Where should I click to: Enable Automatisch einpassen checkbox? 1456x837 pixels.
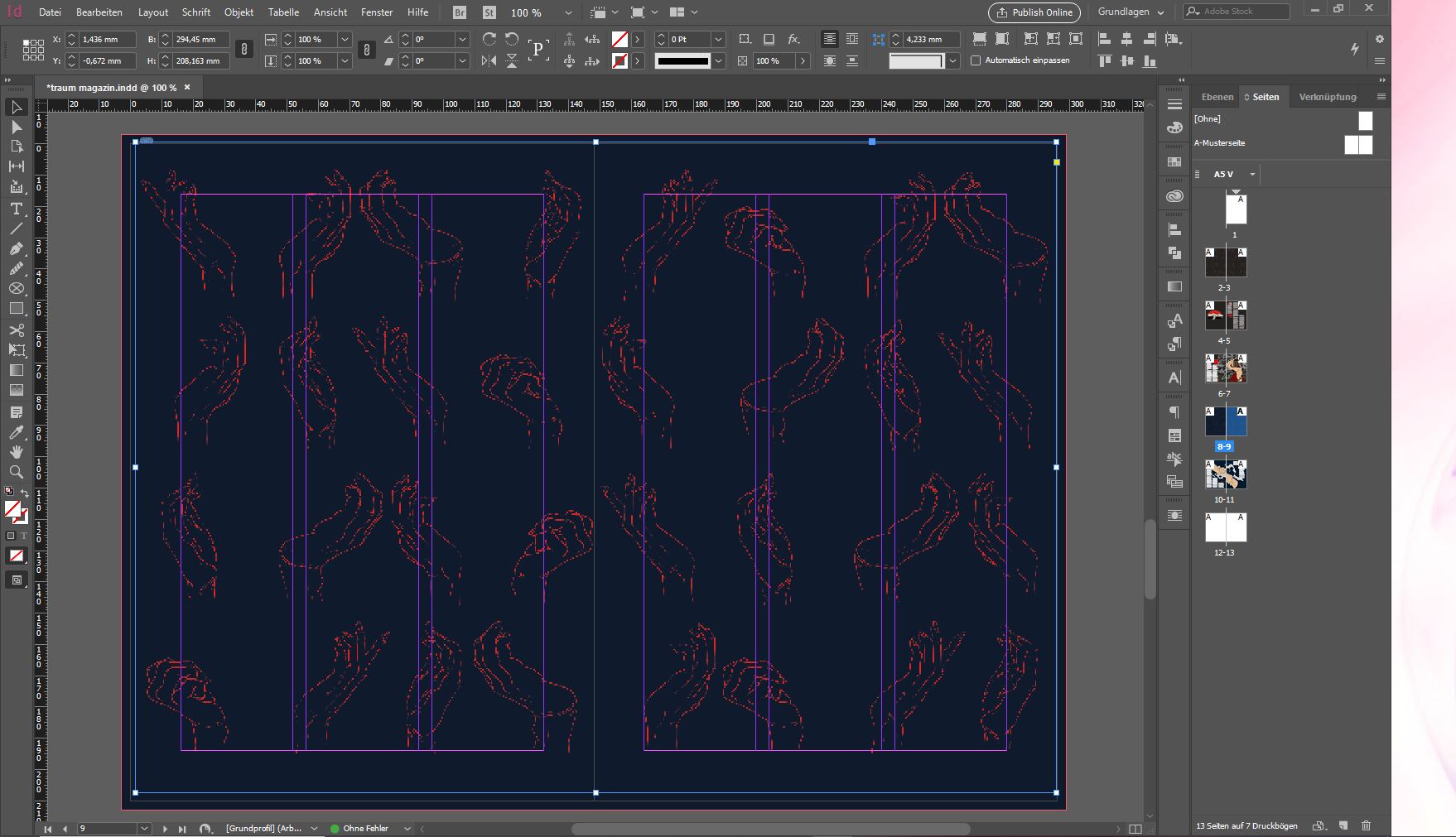point(976,60)
